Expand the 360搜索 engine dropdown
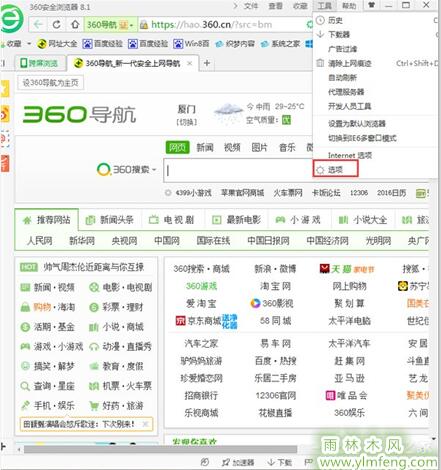 (154, 170)
